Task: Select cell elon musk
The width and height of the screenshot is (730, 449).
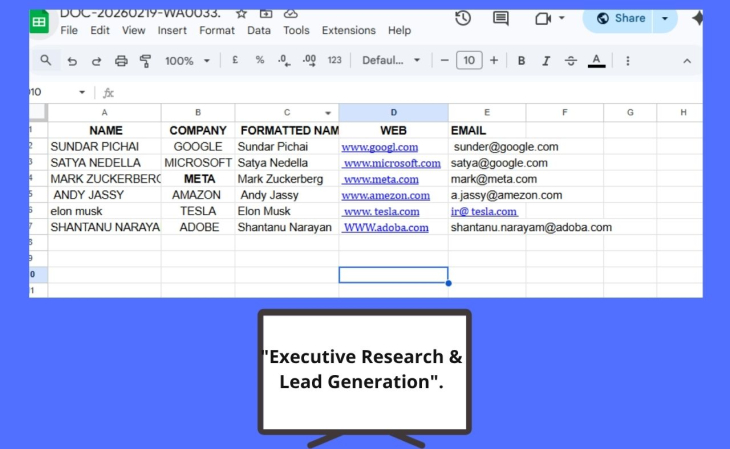Action: click(104, 211)
